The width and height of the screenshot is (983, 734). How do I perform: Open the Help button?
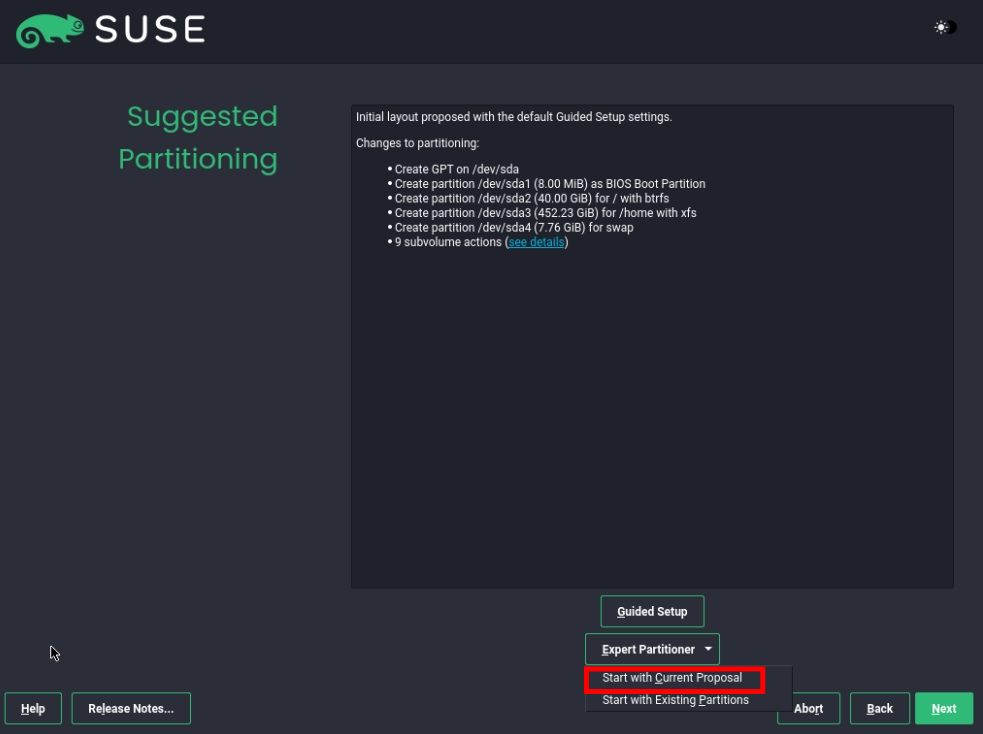click(x=33, y=708)
